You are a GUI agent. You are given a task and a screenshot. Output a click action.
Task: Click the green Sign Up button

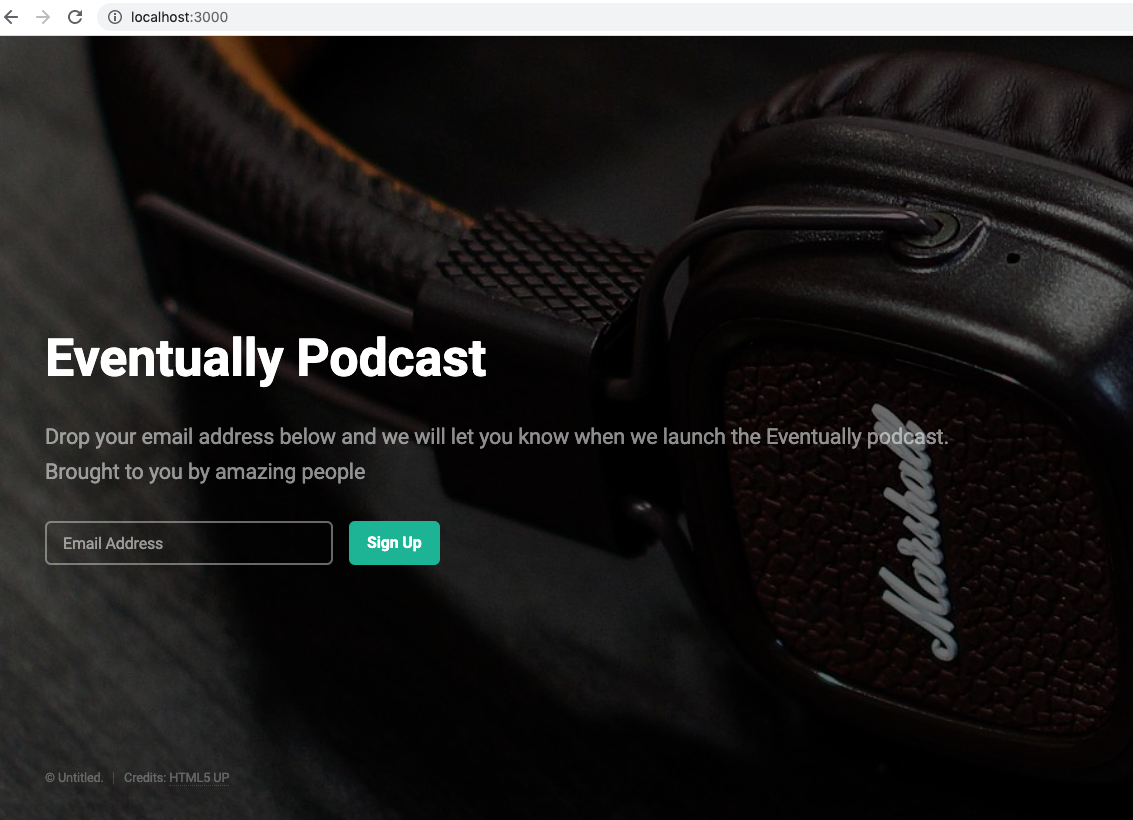pos(394,543)
